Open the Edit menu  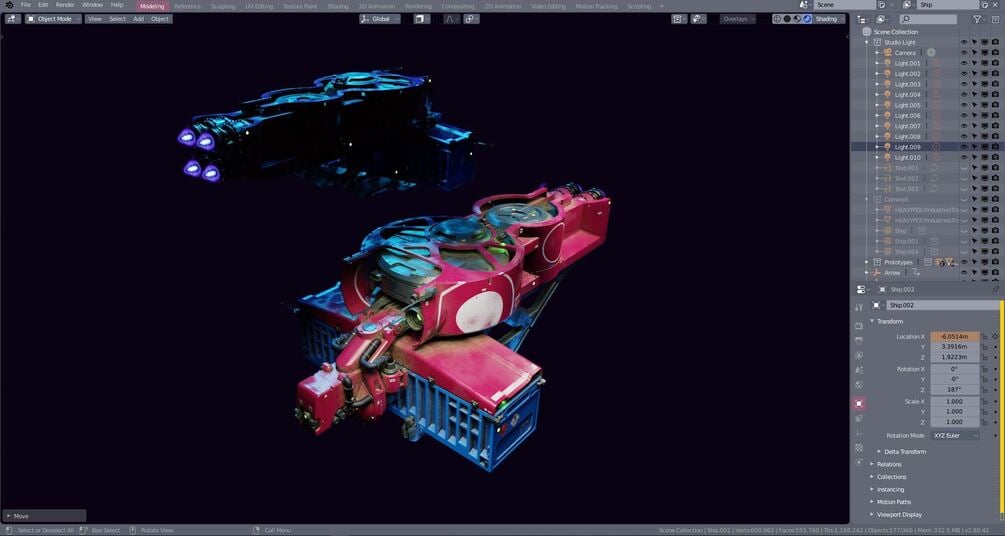tap(43, 5)
